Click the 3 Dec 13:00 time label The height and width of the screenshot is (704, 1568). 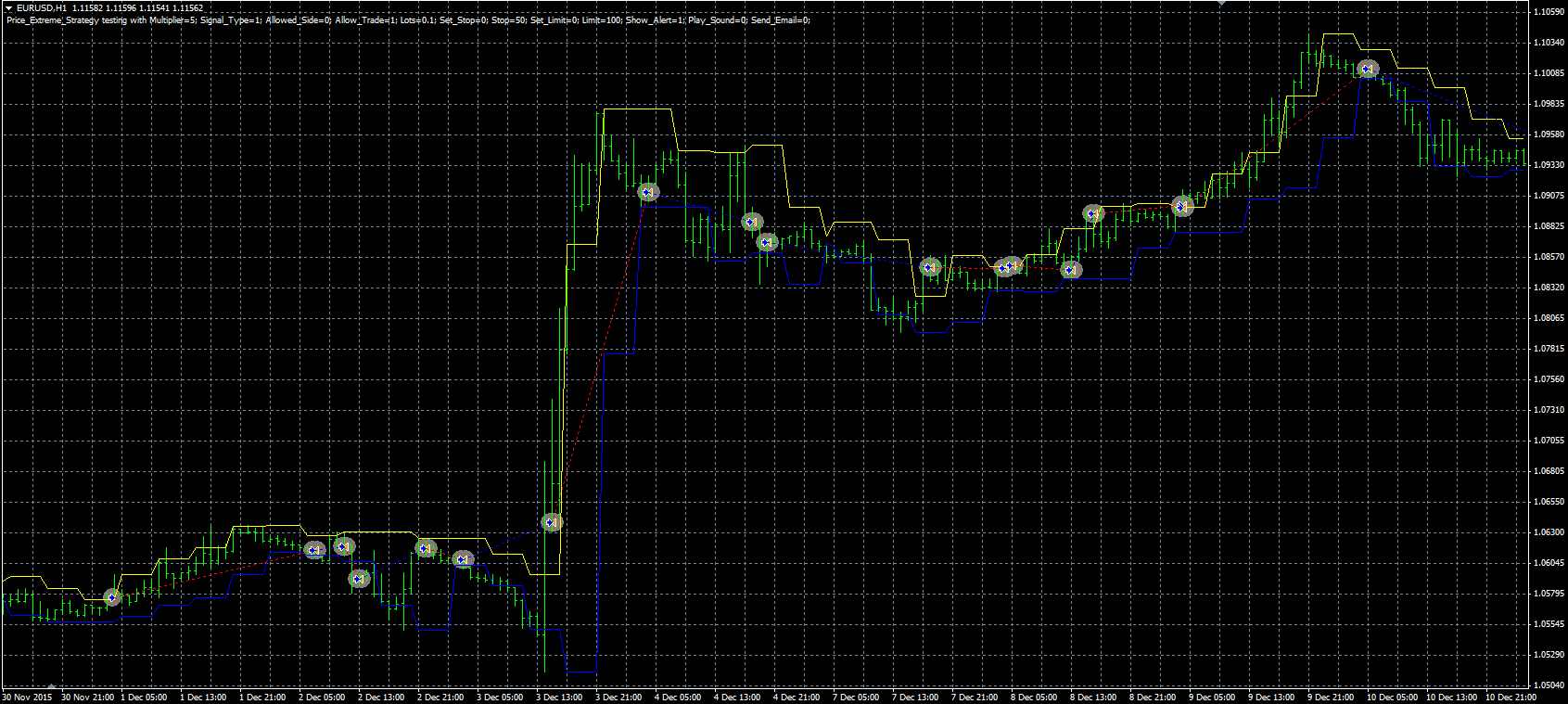click(559, 698)
